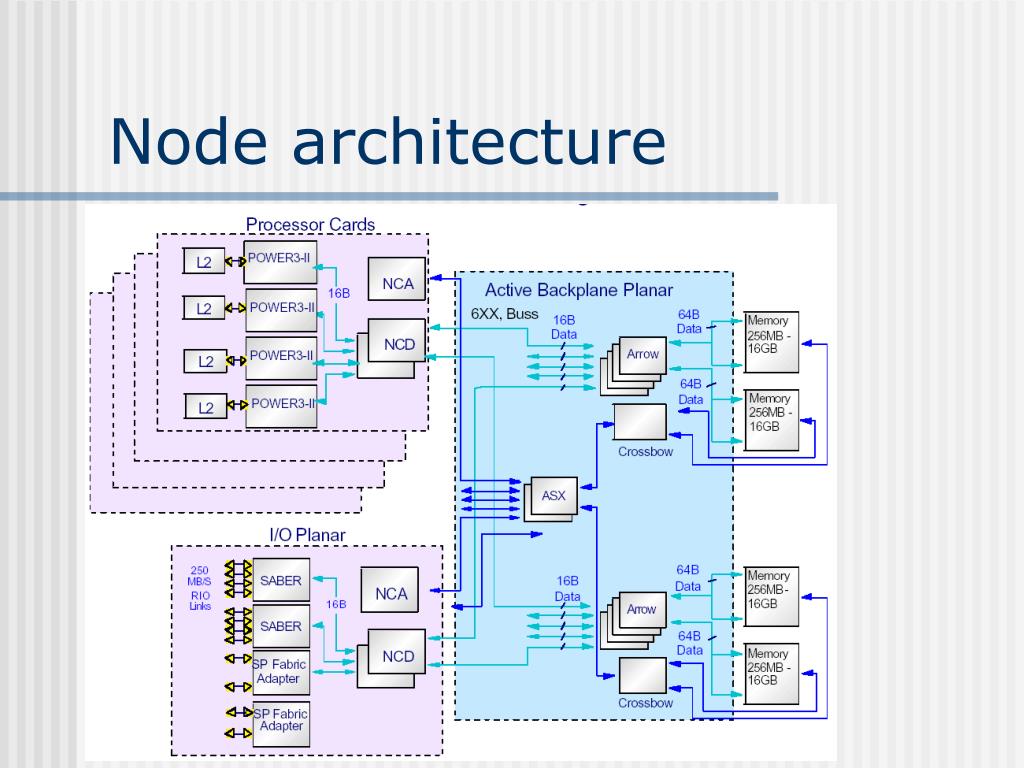Click the bottommost POWER3-II processor box

(281, 406)
